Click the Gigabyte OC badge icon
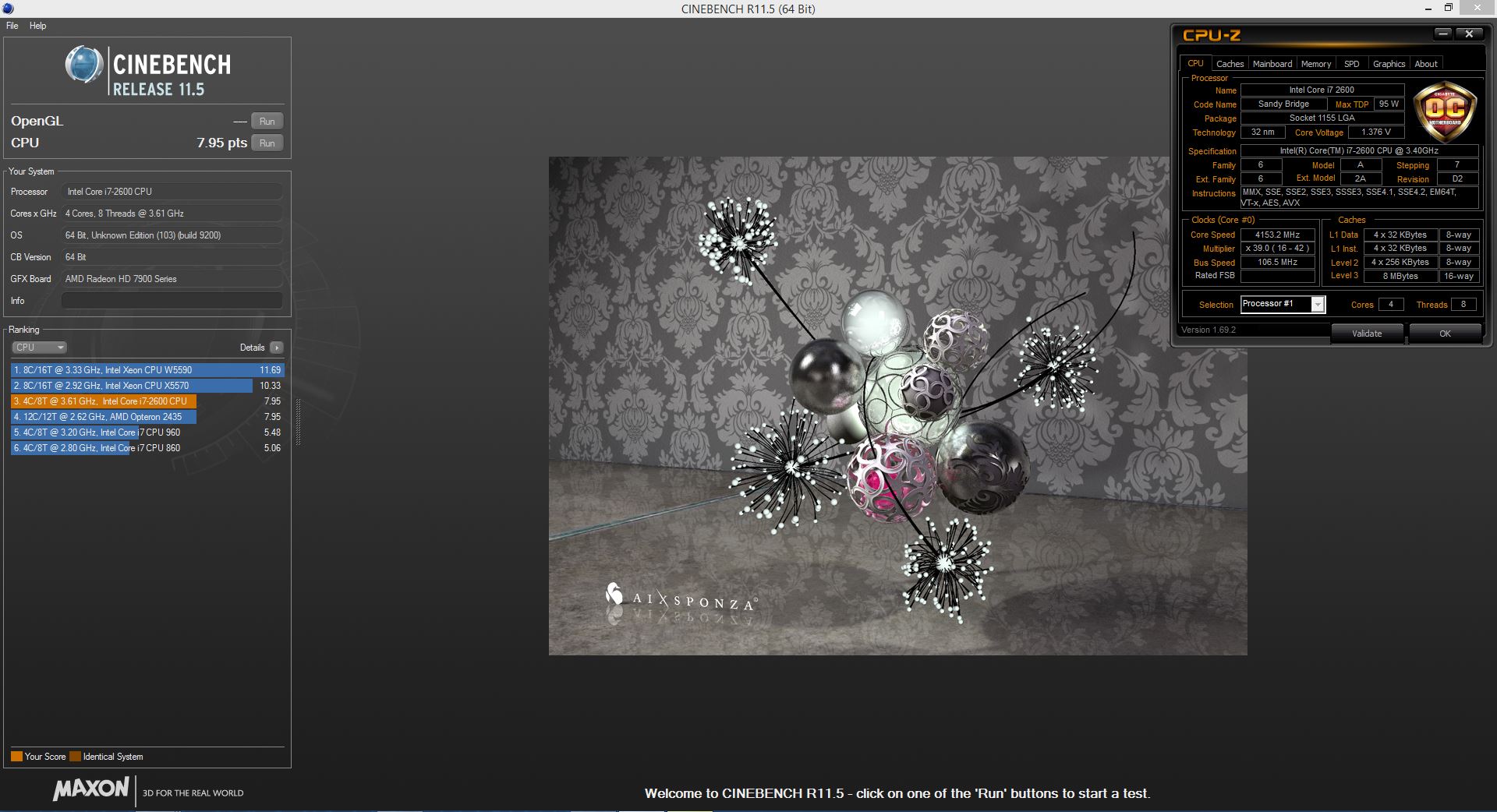The width and height of the screenshot is (1497, 812). (x=1445, y=112)
